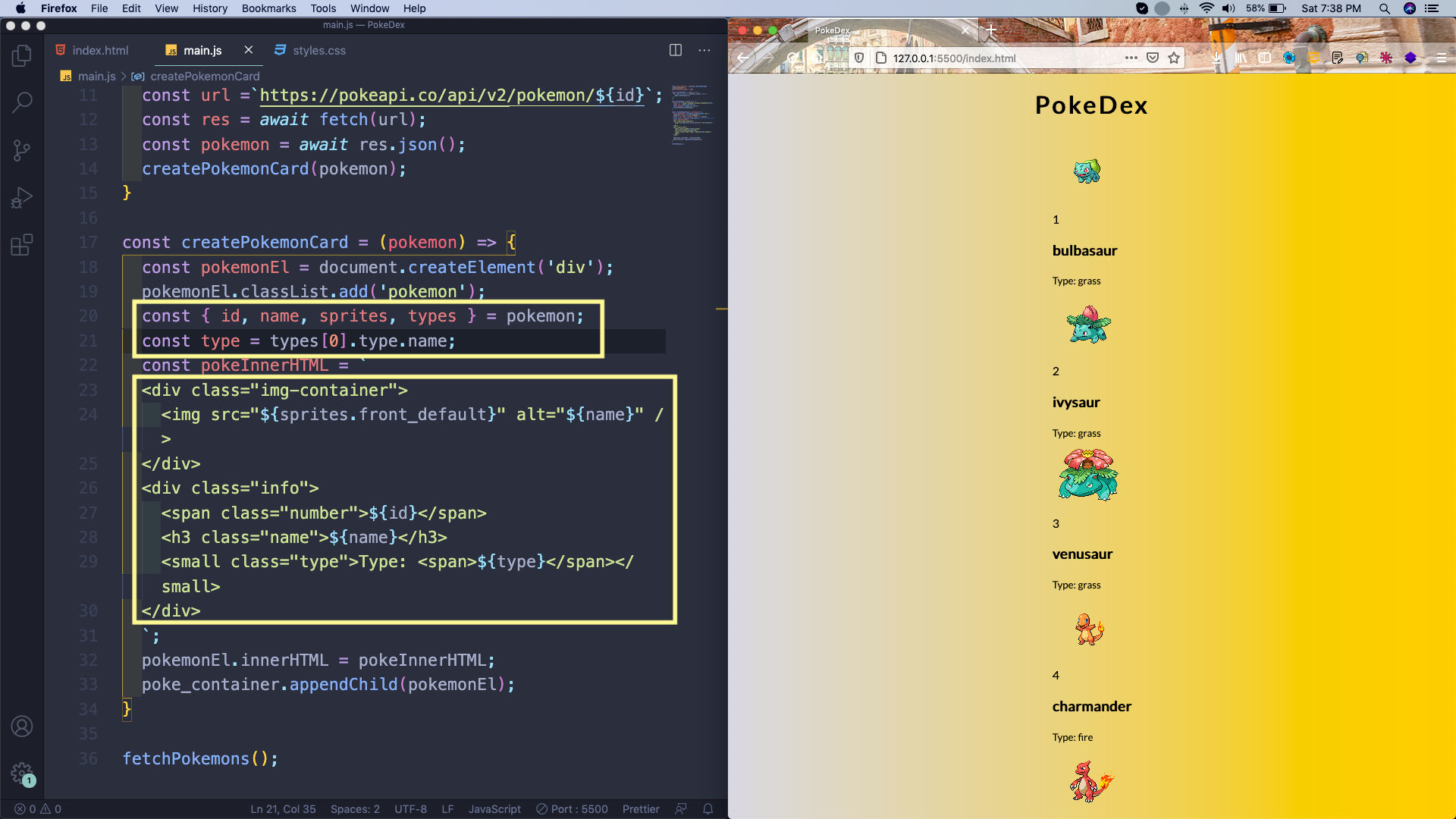Click the pink bug extension icon
Image resolution: width=1456 pixels, height=819 pixels.
pos(1386,58)
